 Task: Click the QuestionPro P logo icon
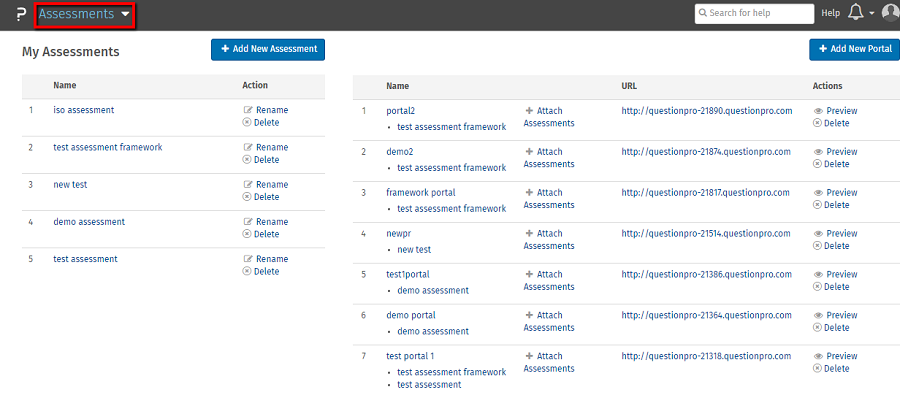point(21,14)
